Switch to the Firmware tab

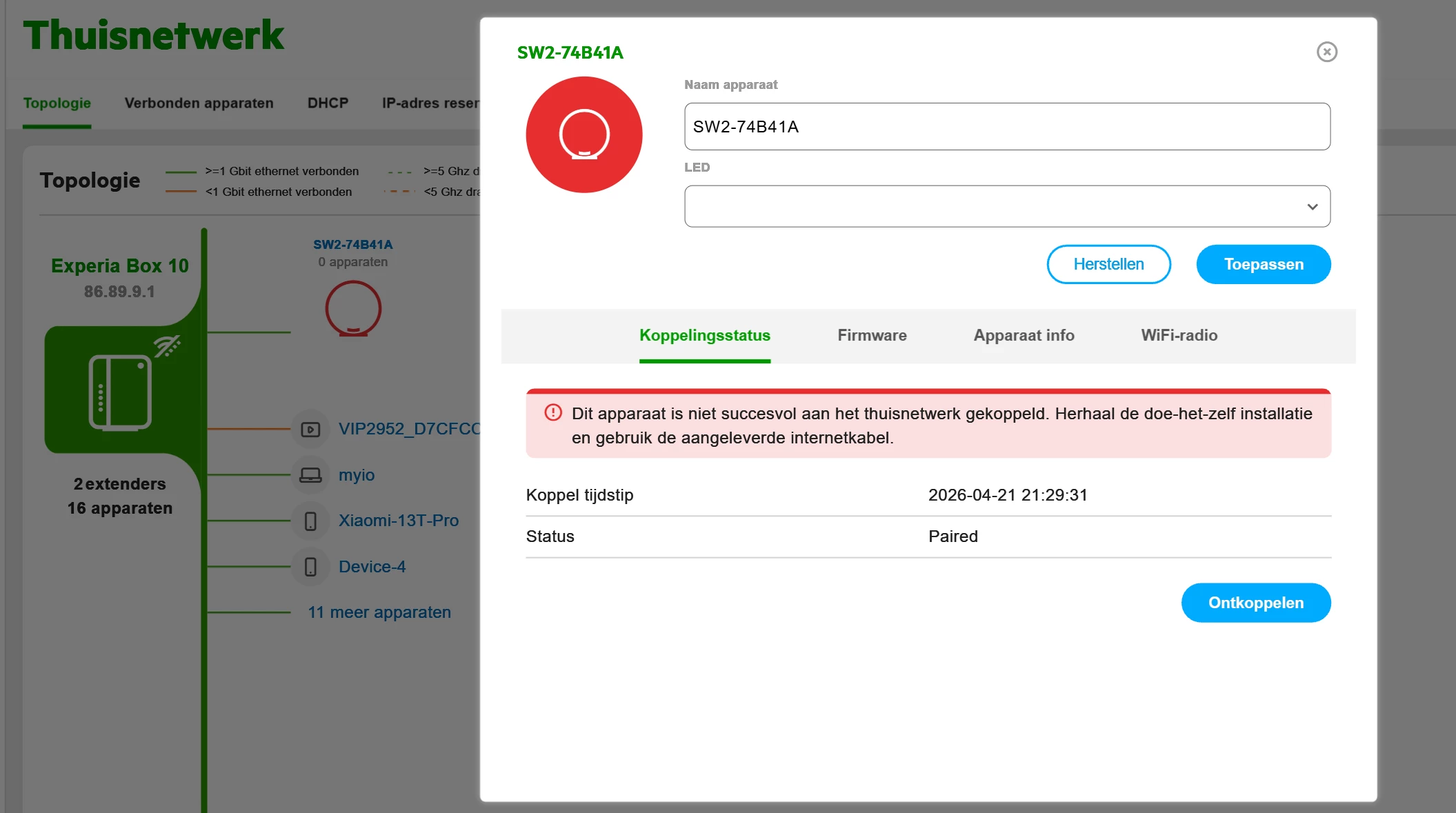pyautogui.click(x=872, y=336)
